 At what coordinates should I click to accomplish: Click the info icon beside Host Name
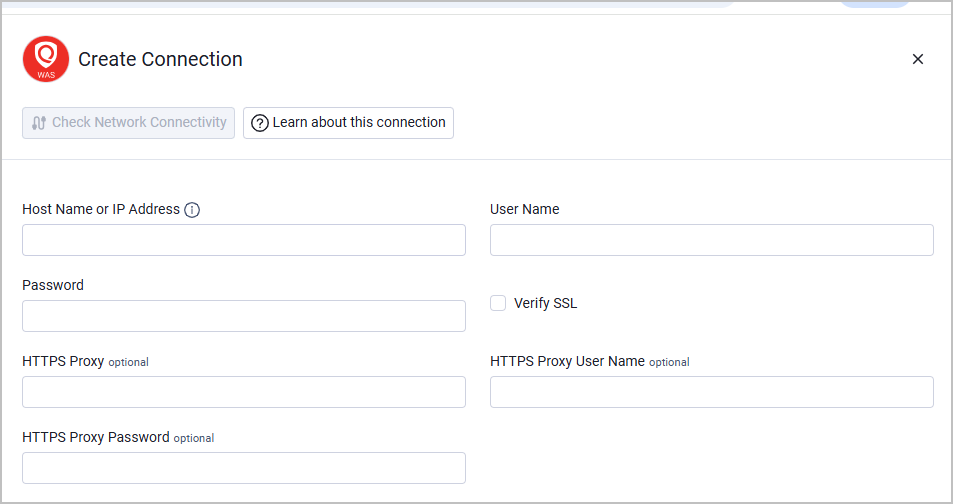(x=192, y=210)
